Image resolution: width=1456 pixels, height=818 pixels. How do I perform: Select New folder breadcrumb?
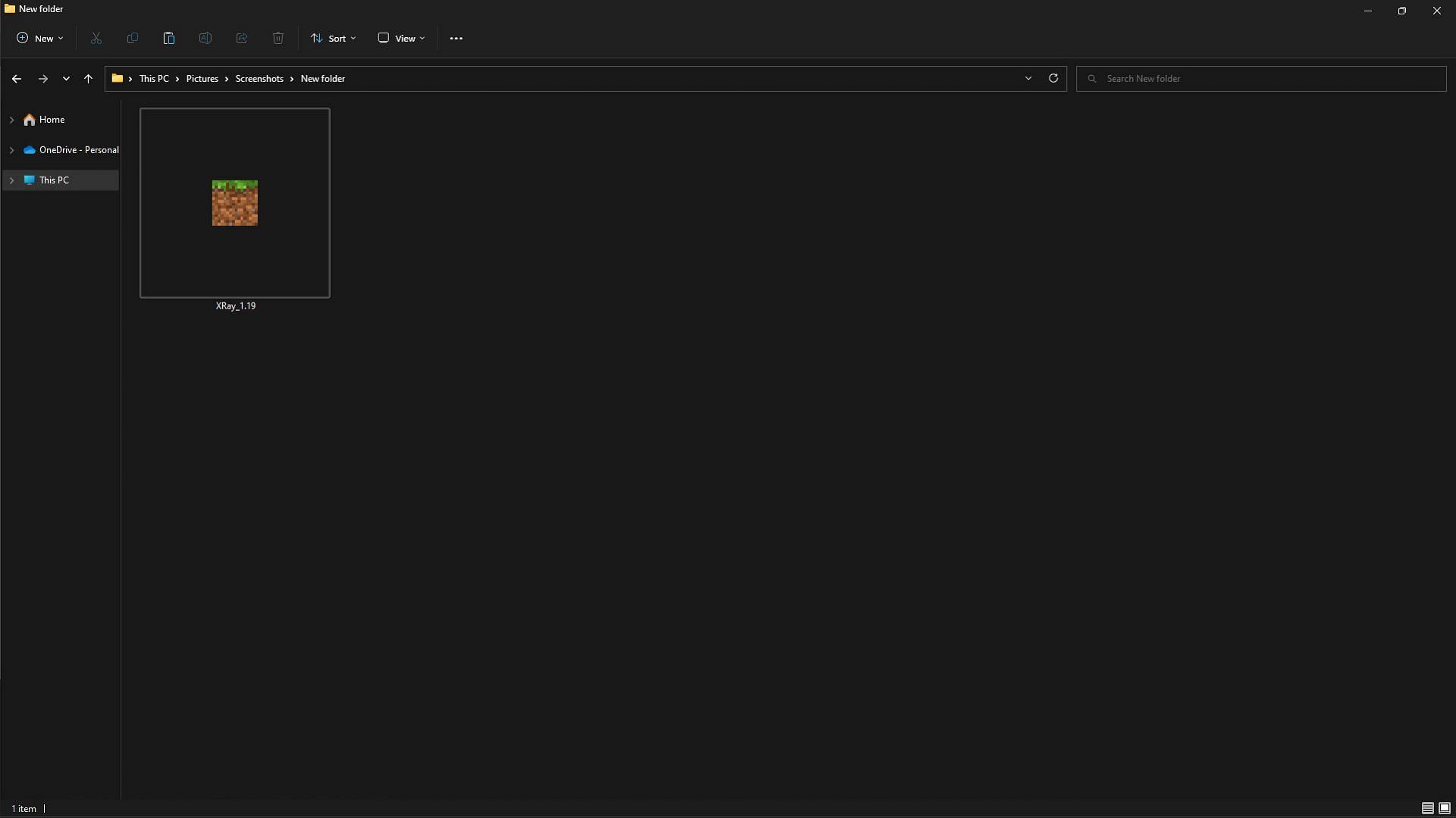tap(323, 79)
